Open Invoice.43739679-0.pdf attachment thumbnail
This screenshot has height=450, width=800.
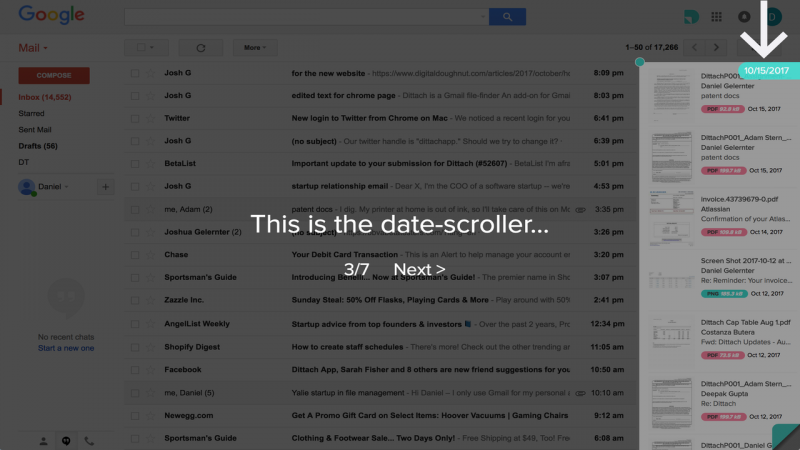pyautogui.click(x=671, y=218)
